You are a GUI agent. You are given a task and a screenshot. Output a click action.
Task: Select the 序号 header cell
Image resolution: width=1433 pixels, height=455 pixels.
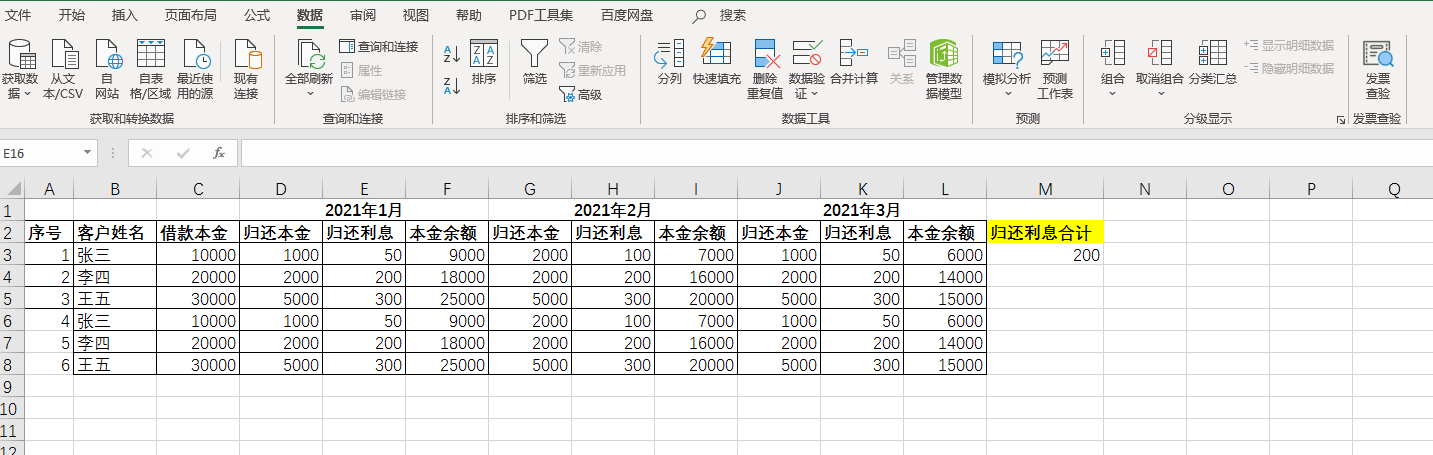point(49,233)
